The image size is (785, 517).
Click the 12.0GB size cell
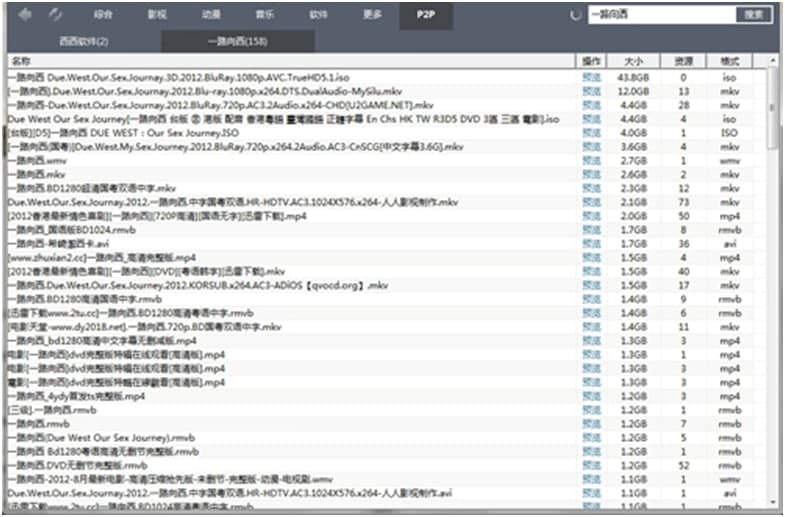click(x=633, y=92)
